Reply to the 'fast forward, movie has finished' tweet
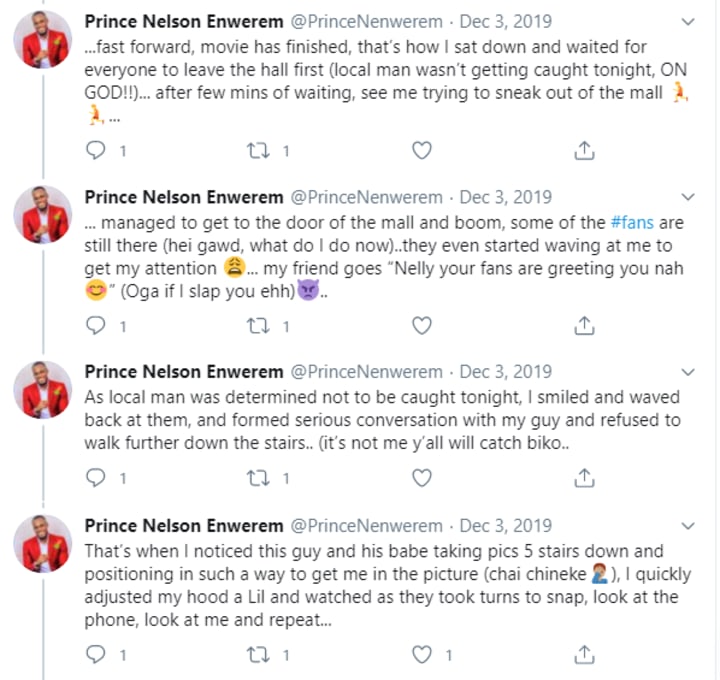Screen dimensions: 720x680 [x=97, y=151]
